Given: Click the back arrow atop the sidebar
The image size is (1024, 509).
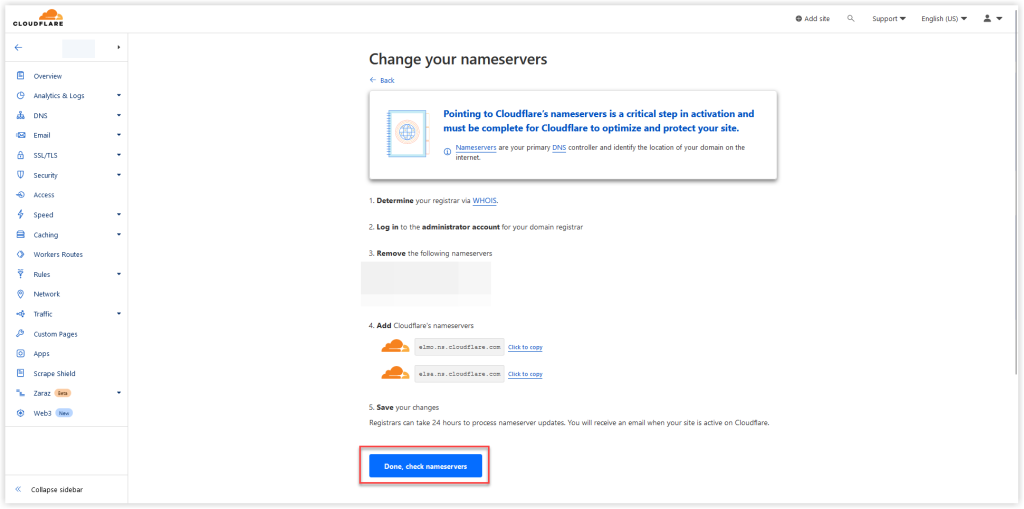Looking at the screenshot, I should [18, 47].
